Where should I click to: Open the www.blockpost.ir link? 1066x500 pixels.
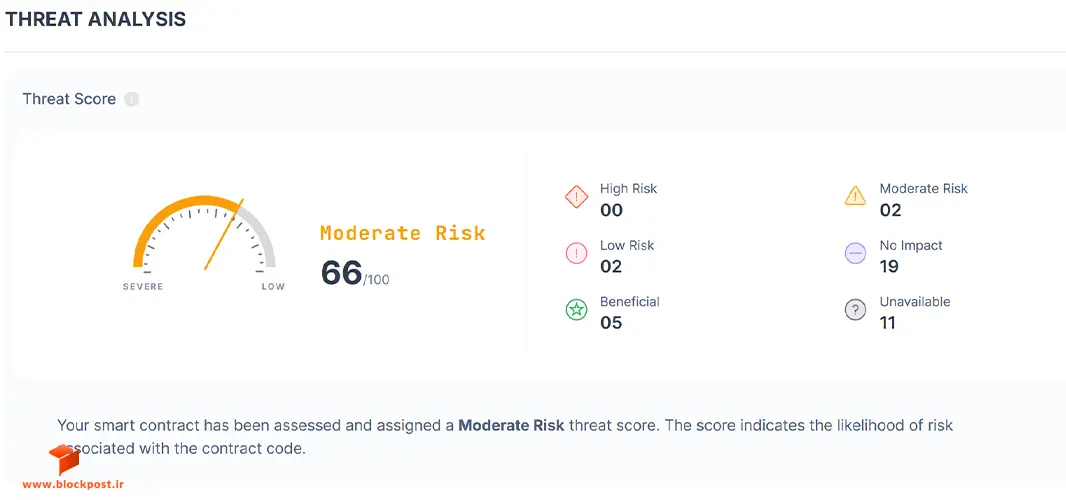coord(73,485)
